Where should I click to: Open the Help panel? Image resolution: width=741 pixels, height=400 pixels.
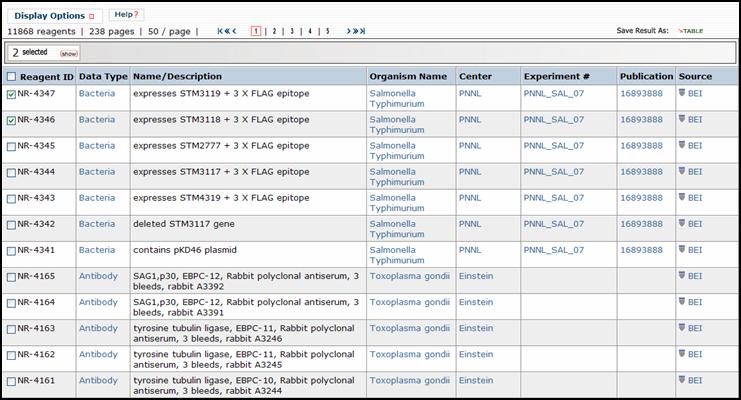(x=126, y=15)
